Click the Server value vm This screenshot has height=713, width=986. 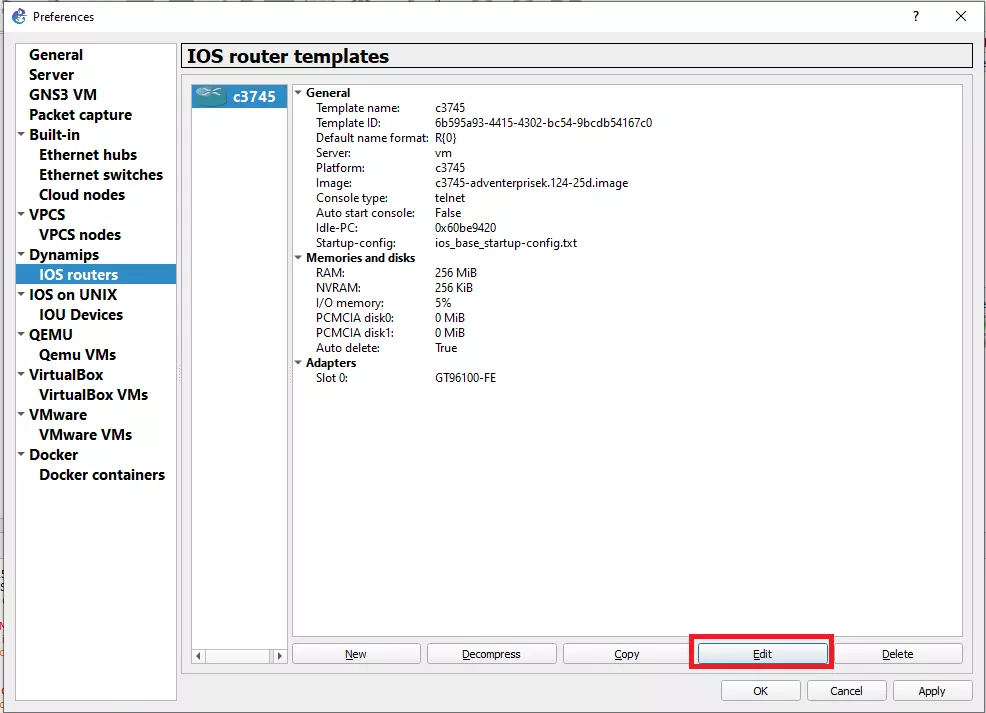[x=443, y=153]
